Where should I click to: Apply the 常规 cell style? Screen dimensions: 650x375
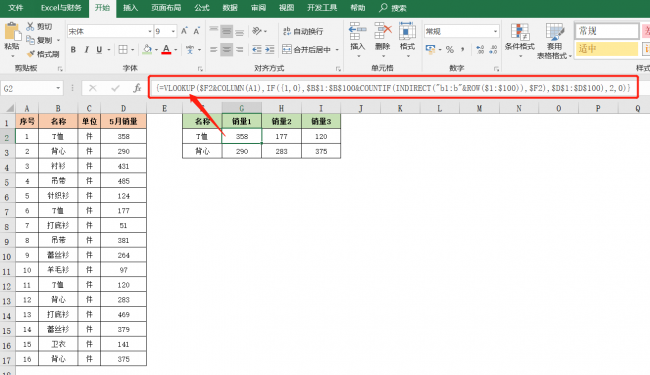(x=607, y=31)
